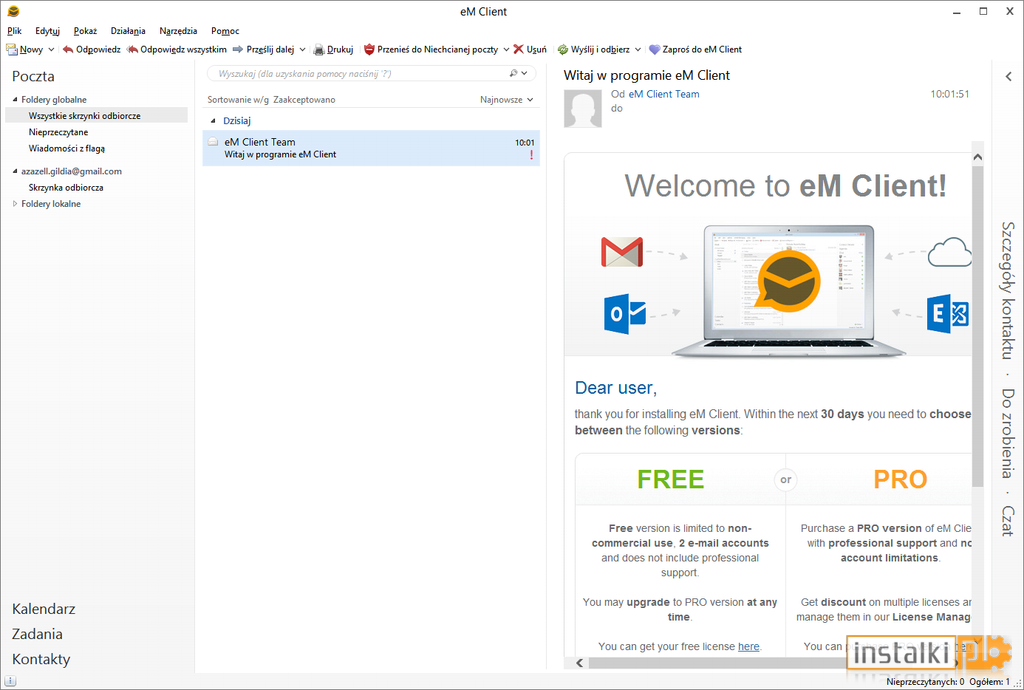The width and height of the screenshot is (1024, 690).
Task: Expand the Foldery lokalne tree node
Action: [15, 204]
